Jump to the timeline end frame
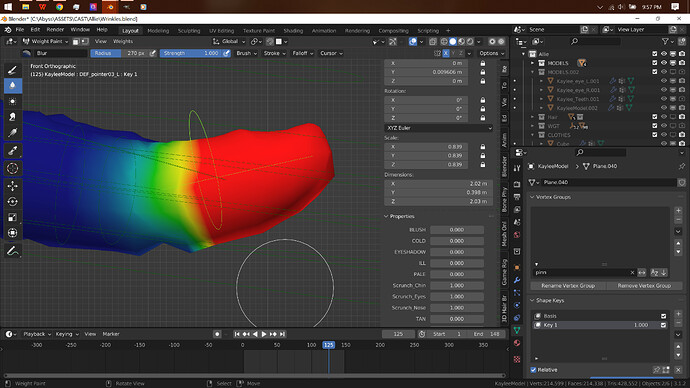Viewport: 690px width, 388px height. click(283, 334)
